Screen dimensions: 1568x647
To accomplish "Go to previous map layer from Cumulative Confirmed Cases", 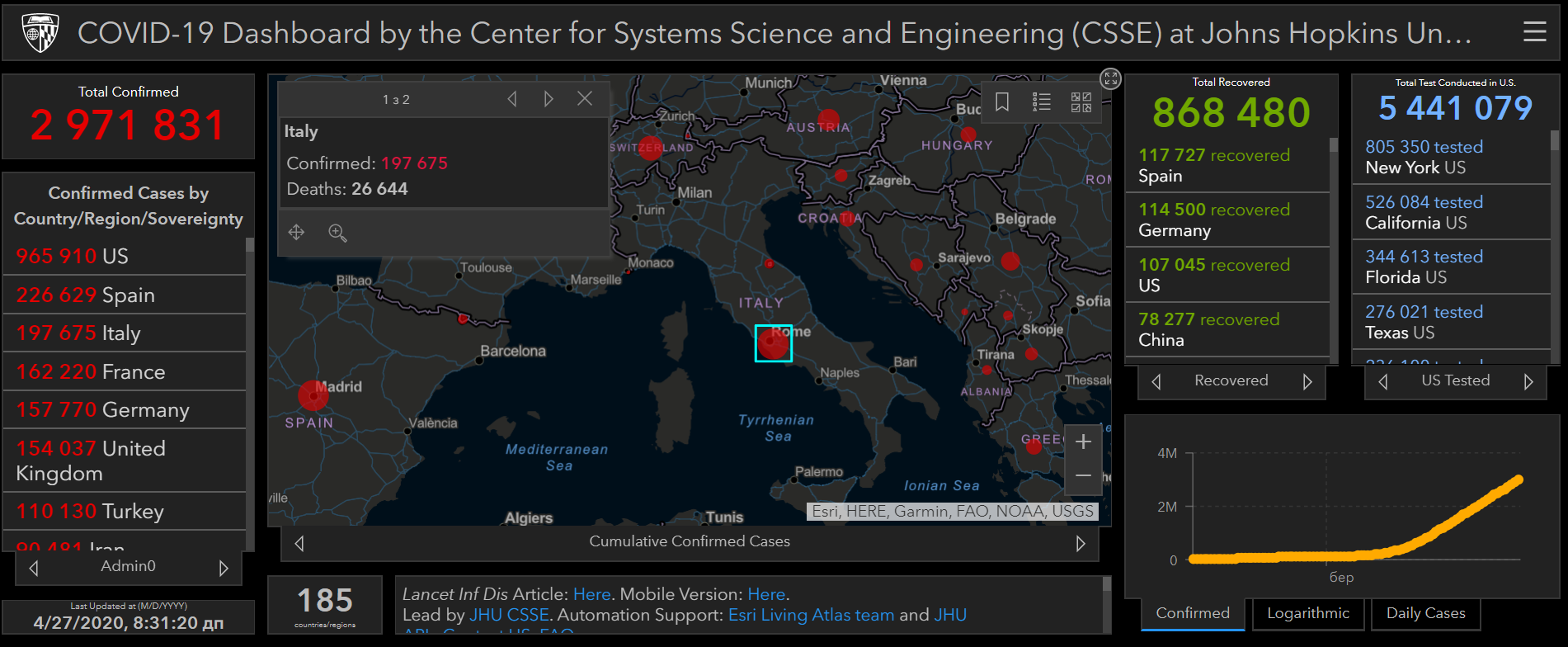I will (x=299, y=543).
